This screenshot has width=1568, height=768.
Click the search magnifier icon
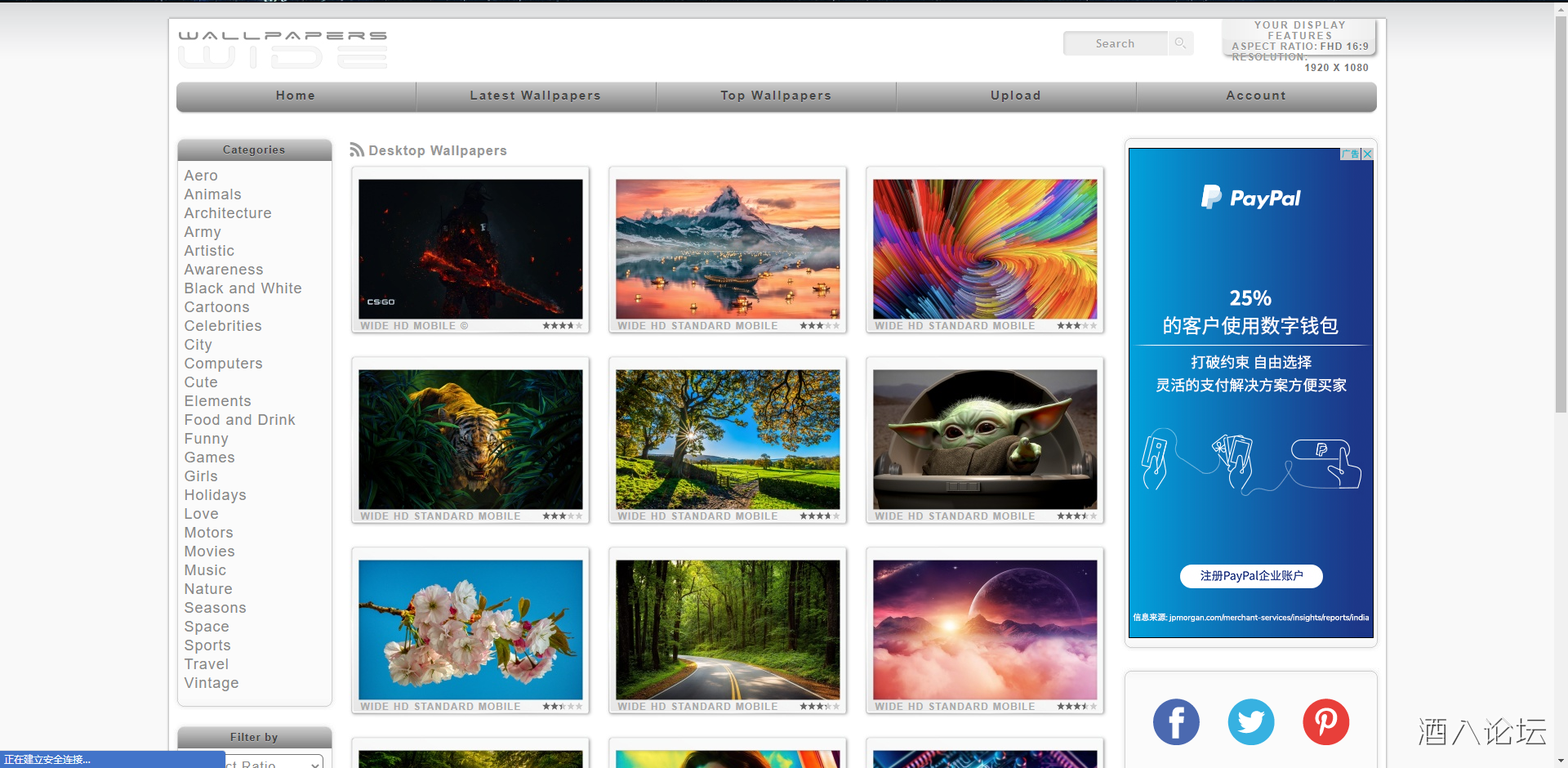1180,43
